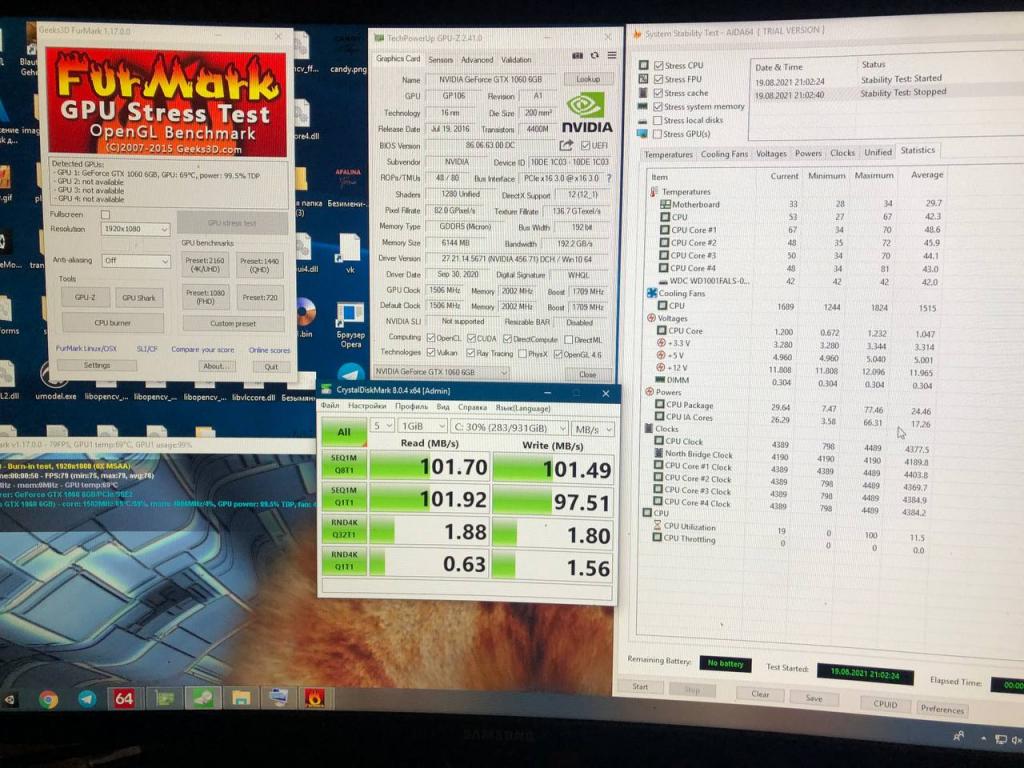The width and height of the screenshot is (1024, 768).
Task: Open CrystalDiskMark 1GiB size dropdown
Action: [423, 426]
